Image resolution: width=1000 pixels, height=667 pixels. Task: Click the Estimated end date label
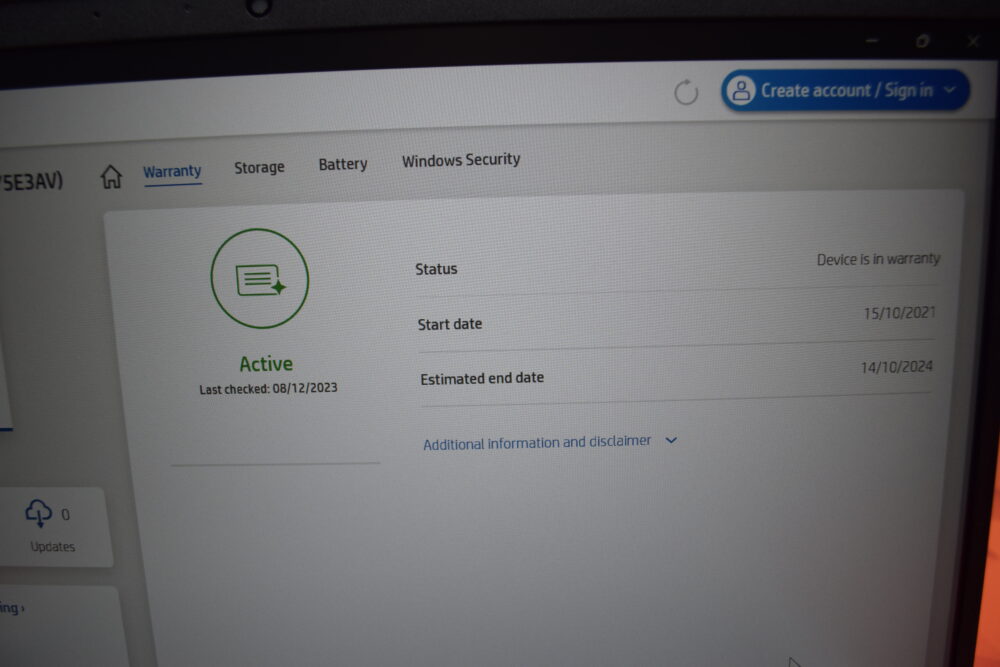482,378
